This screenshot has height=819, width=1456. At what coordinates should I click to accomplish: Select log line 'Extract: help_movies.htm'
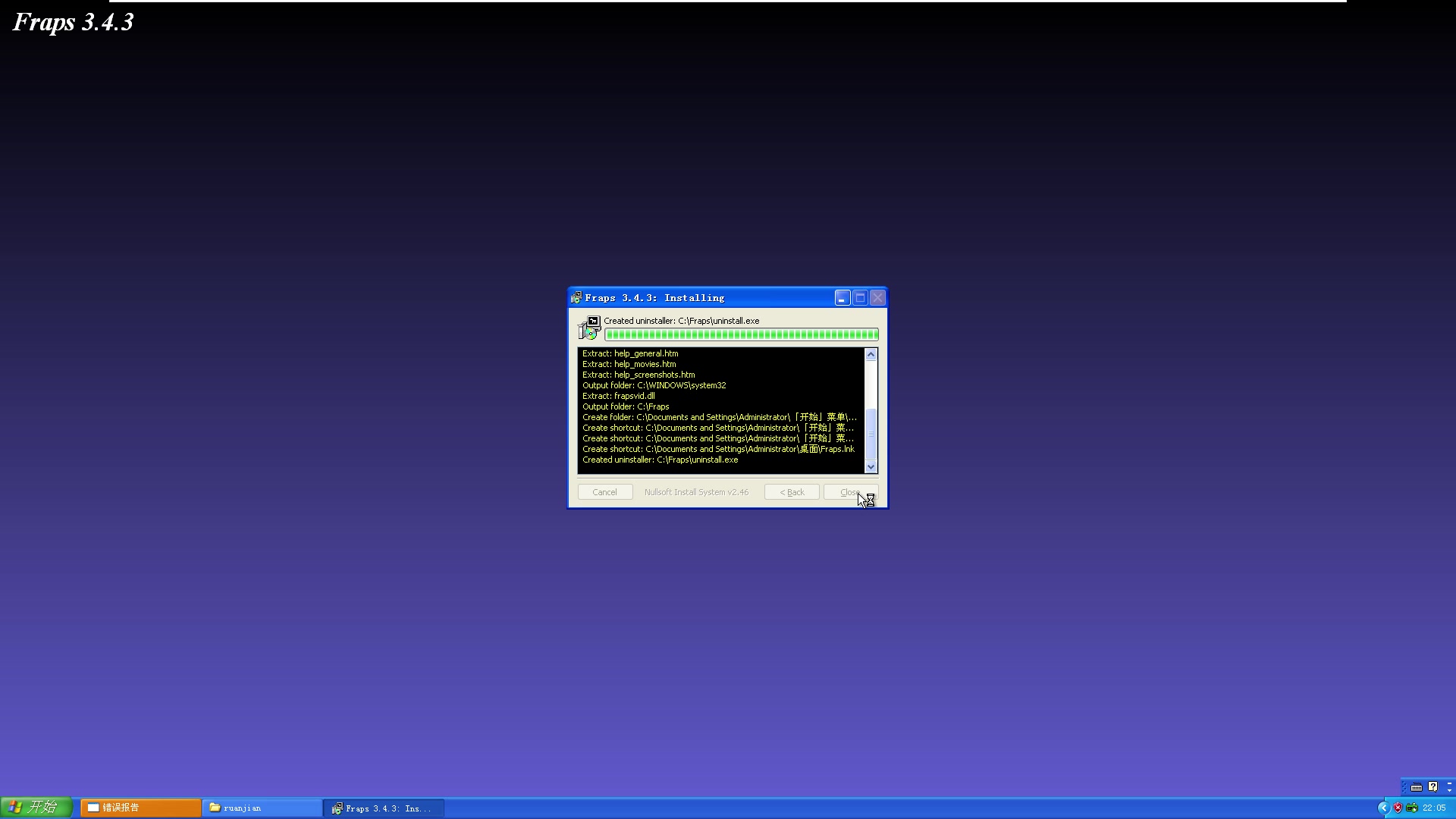tap(629, 364)
